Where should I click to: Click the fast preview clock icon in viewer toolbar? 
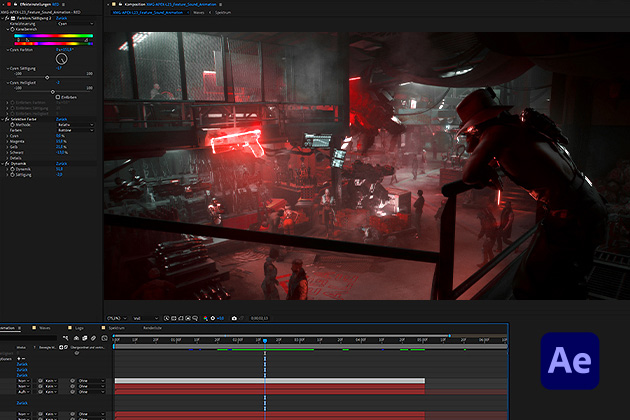166,318
